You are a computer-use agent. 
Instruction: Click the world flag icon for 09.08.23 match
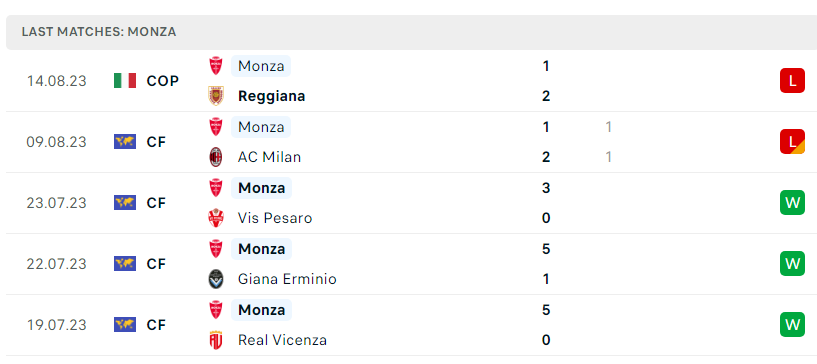tap(125, 141)
